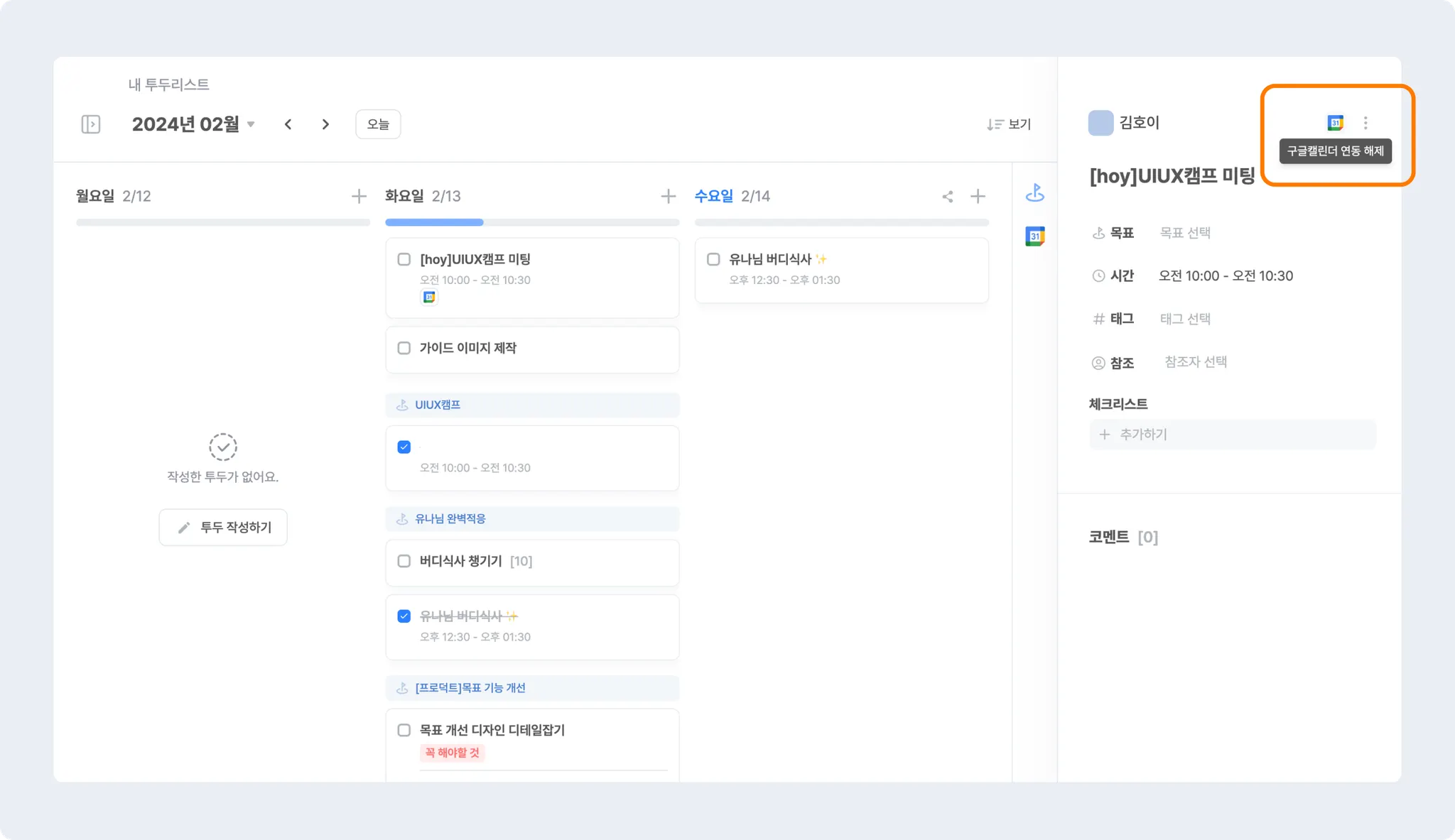Click the share icon on 수요일 column
This screenshot has height=840, width=1455.
948,197
